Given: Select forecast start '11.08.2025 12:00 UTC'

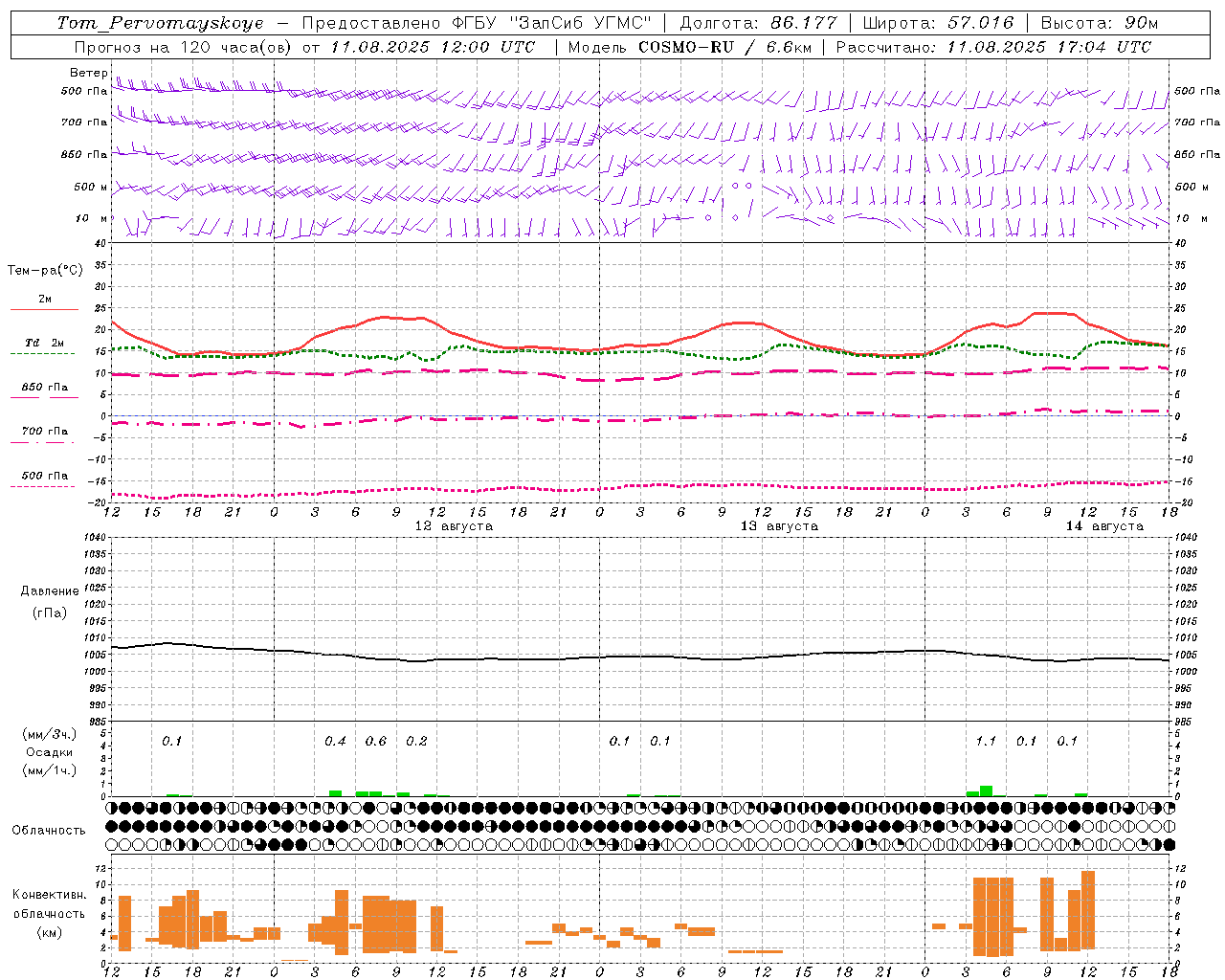Looking at the screenshot, I should click(x=434, y=47).
